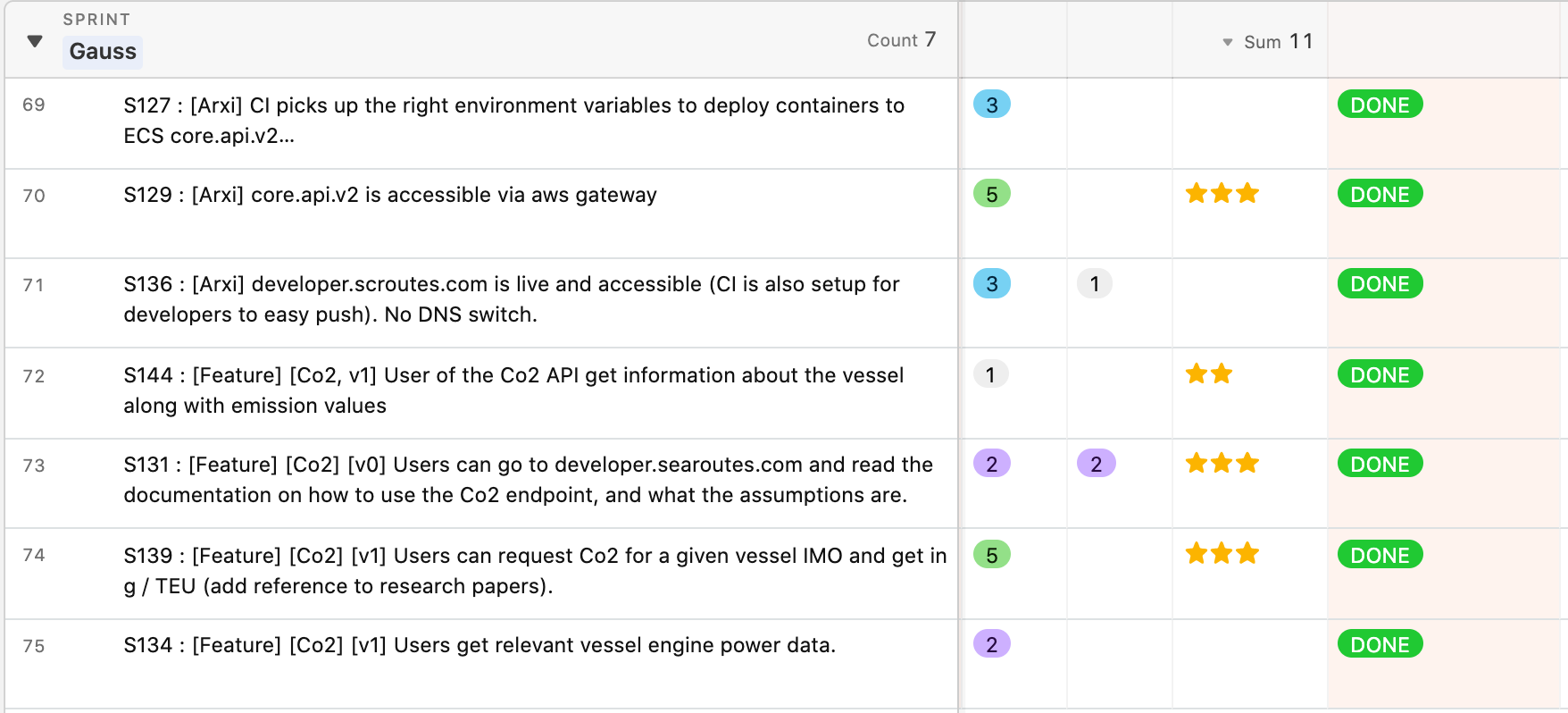Select row number 75

[x=34, y=646]
